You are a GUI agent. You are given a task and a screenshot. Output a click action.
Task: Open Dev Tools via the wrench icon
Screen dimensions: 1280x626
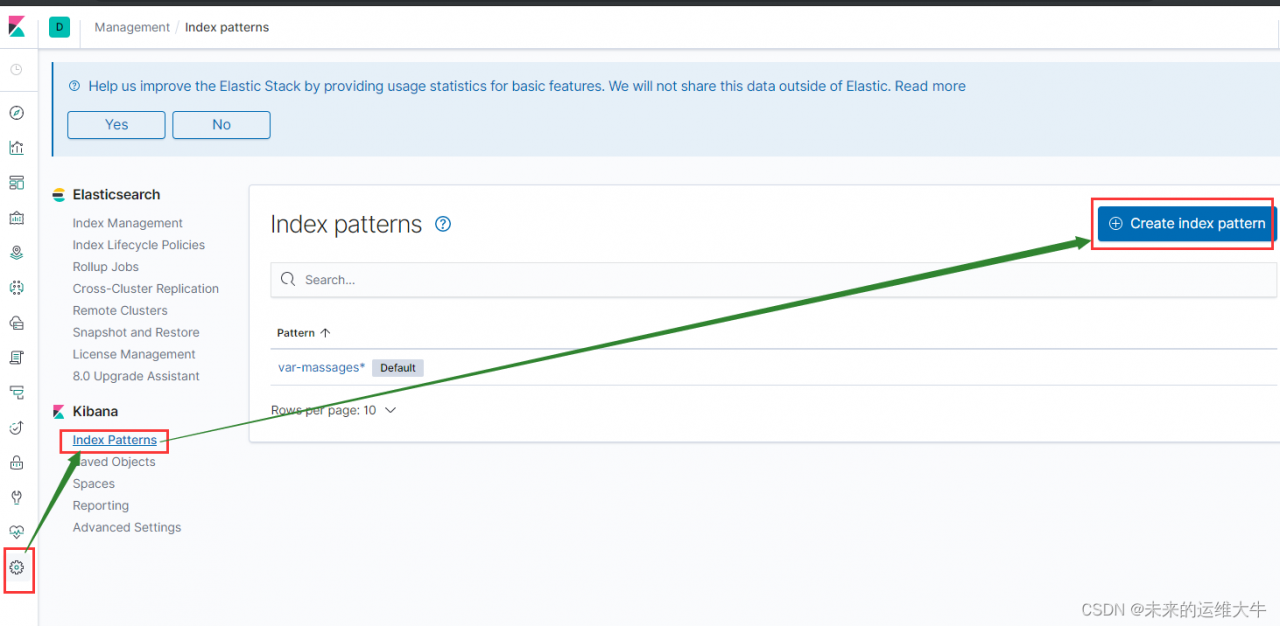tap(16, 497)
